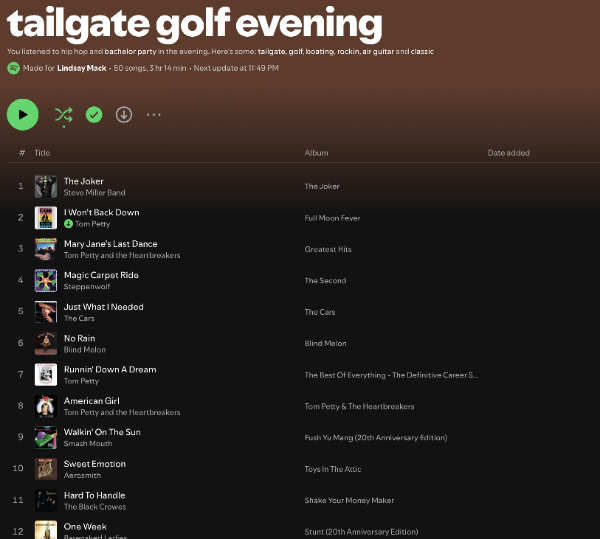Screen dimensions: 600x539
Task: Open the Toys In The Attic album link
Action: click(x=333, y=469)
